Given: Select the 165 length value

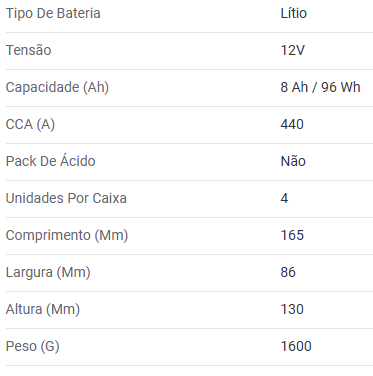Looking at the screenshot, I should [x=292, y=235].
